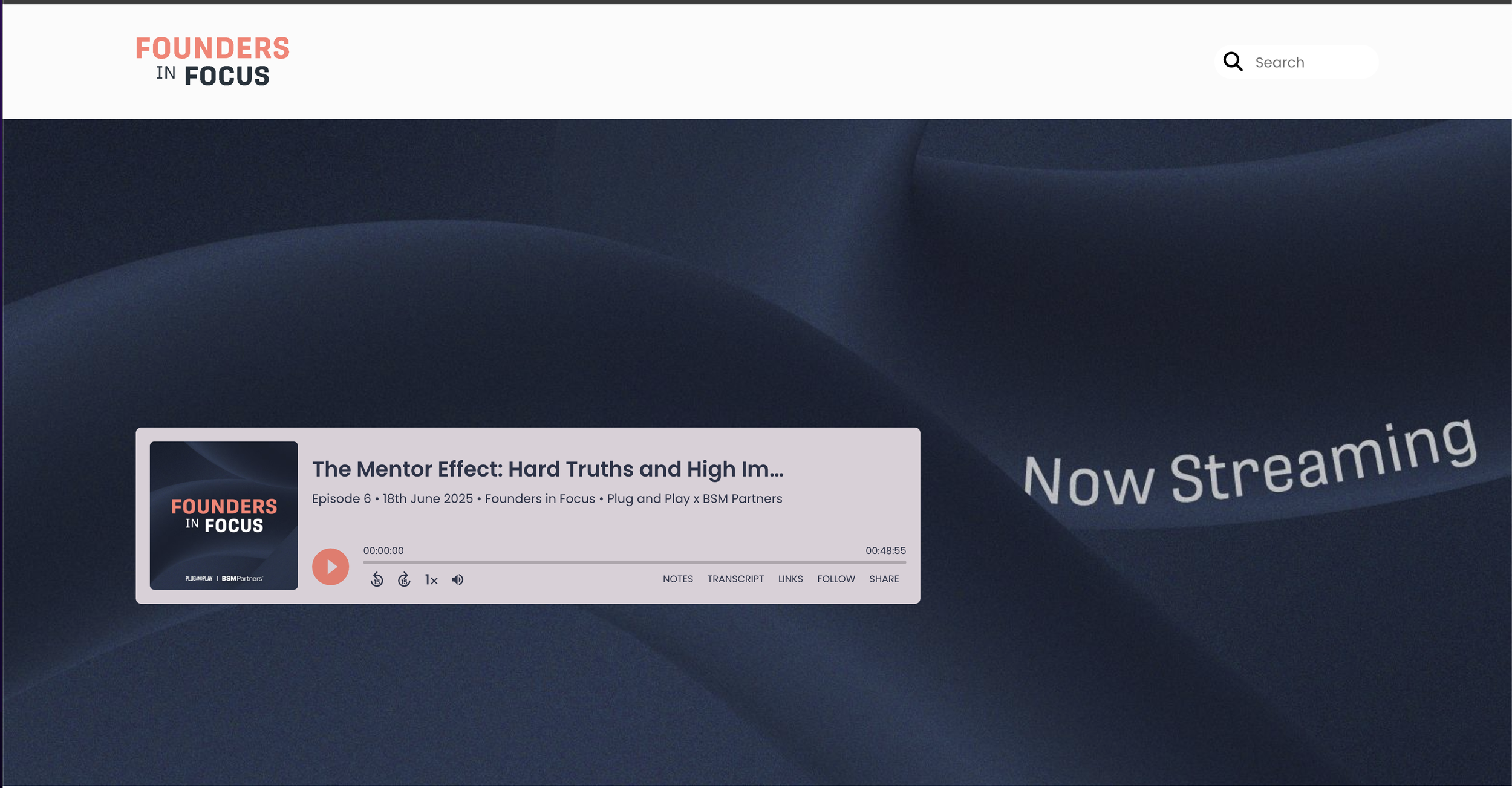Play the Mentor Effect episode
The width and height of the screenshot is (1512, 788).
[x=330, y=567]
